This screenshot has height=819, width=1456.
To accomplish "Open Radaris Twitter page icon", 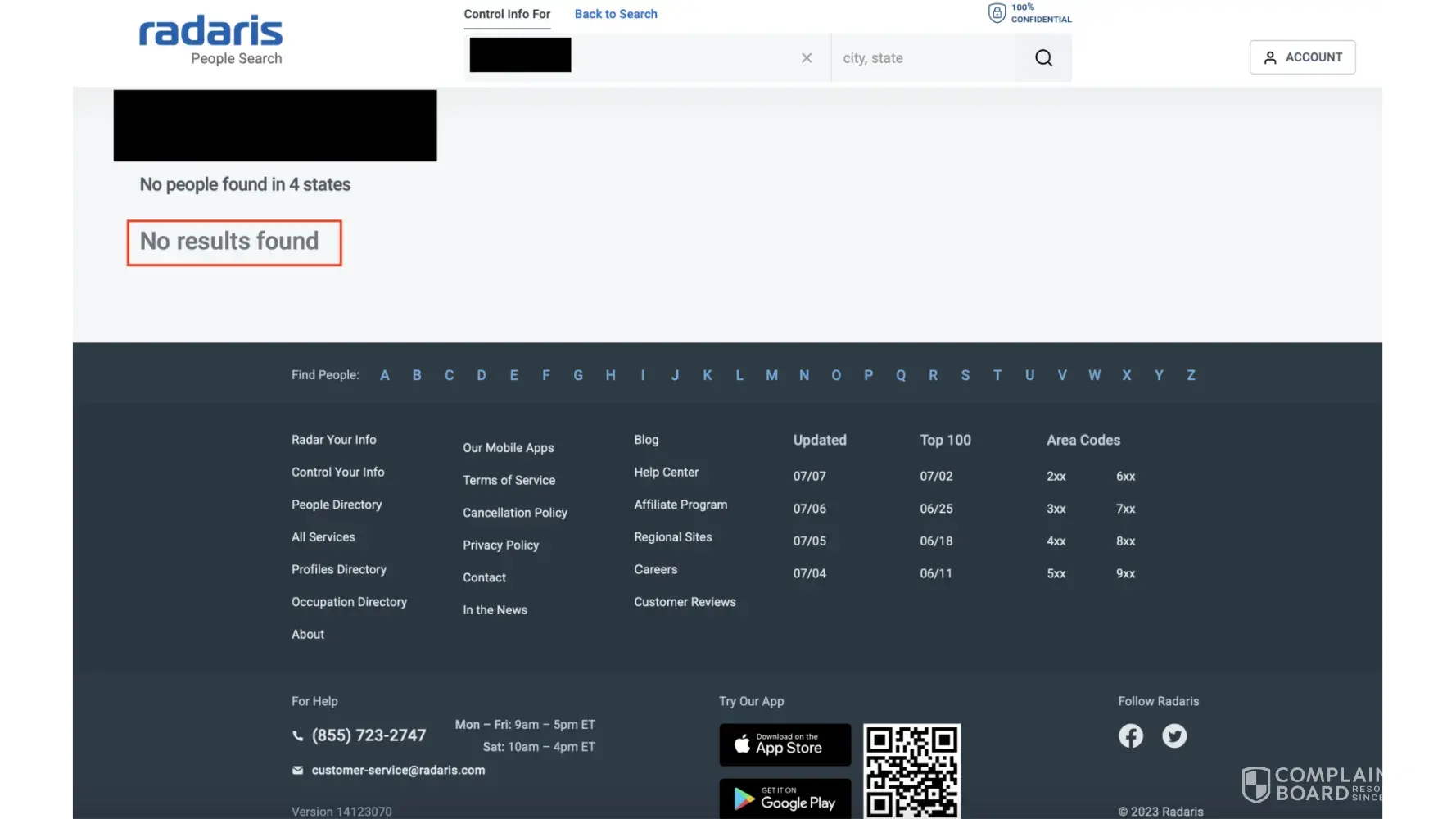I will pyautogui.click(x=1174, y=735).
